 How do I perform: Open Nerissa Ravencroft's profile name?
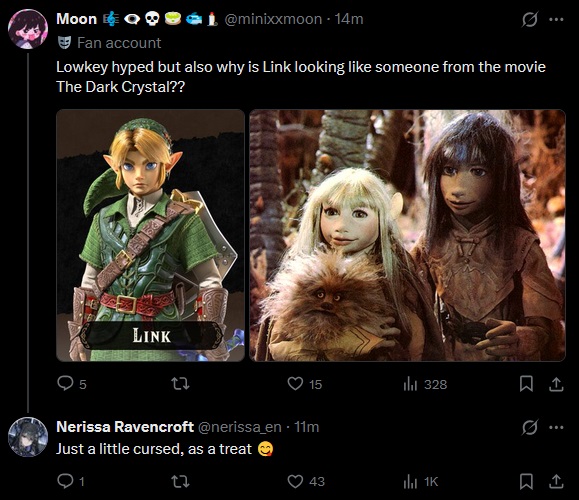(125, 427)
